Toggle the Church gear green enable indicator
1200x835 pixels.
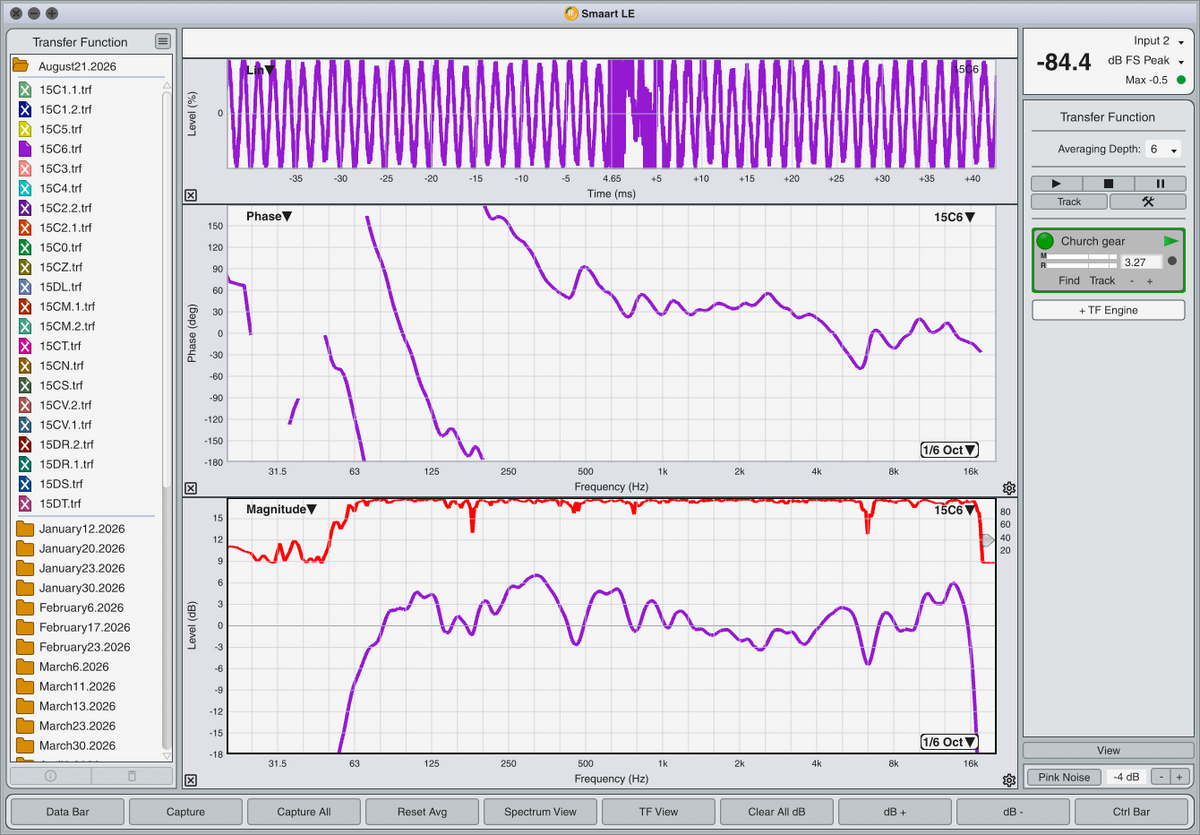pyautogui.click(x=1045, y=241)
